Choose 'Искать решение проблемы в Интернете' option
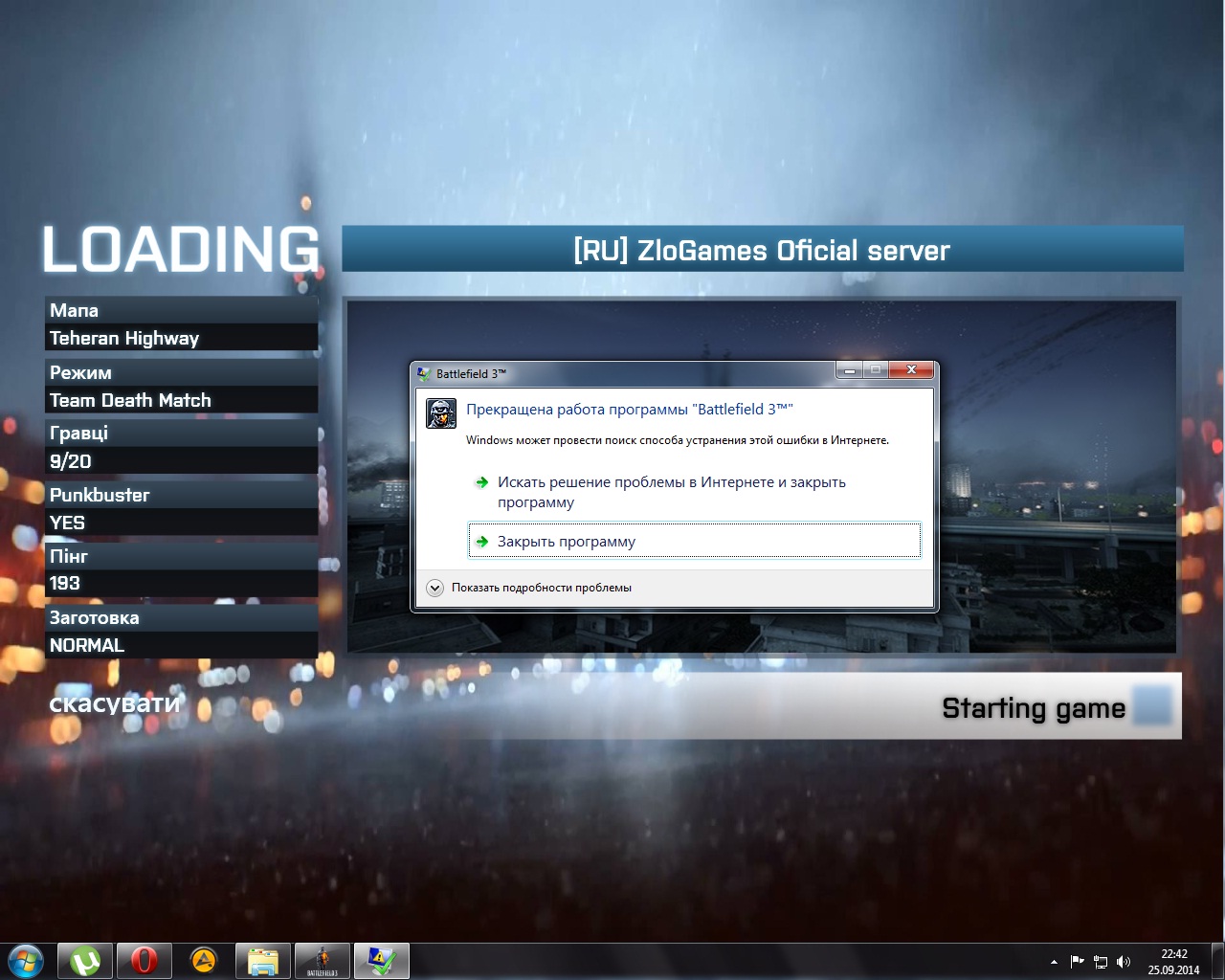This screenshot has width=1225, height=980. [x=696, y=492]
